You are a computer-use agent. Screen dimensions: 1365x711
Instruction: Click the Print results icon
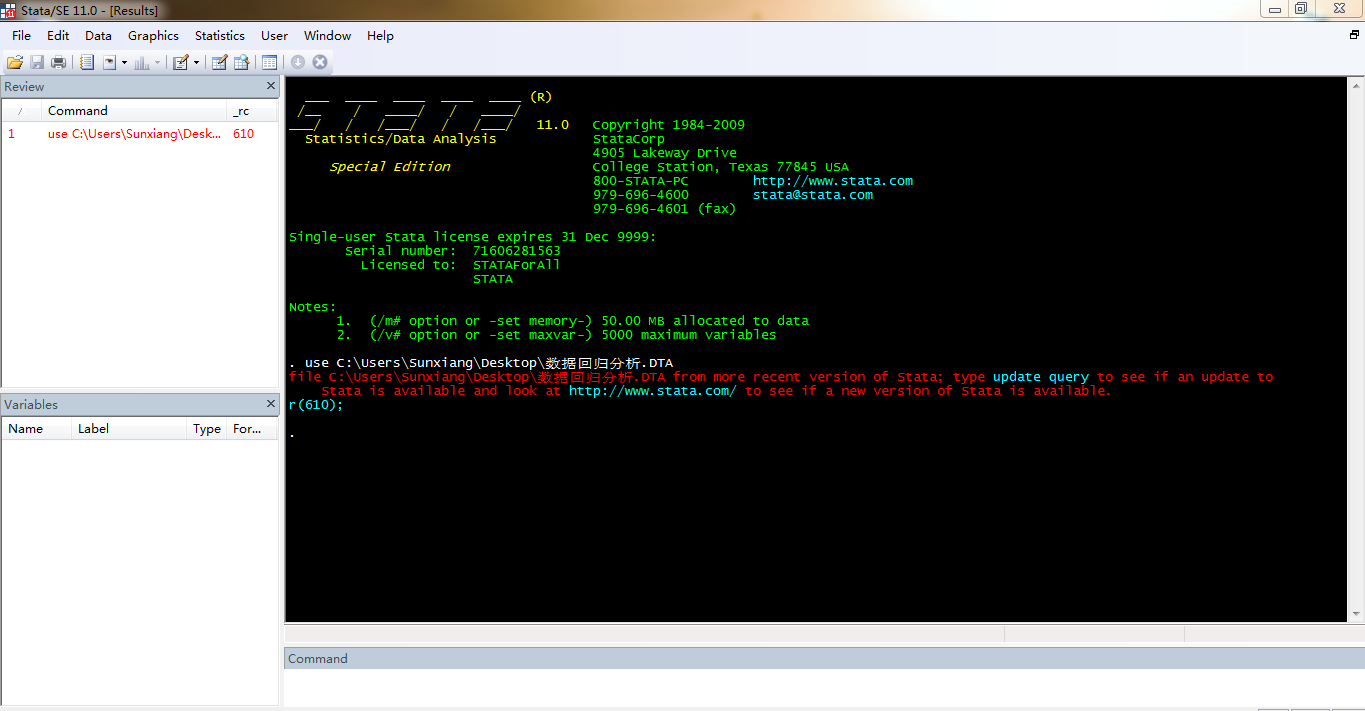point(59,62)
